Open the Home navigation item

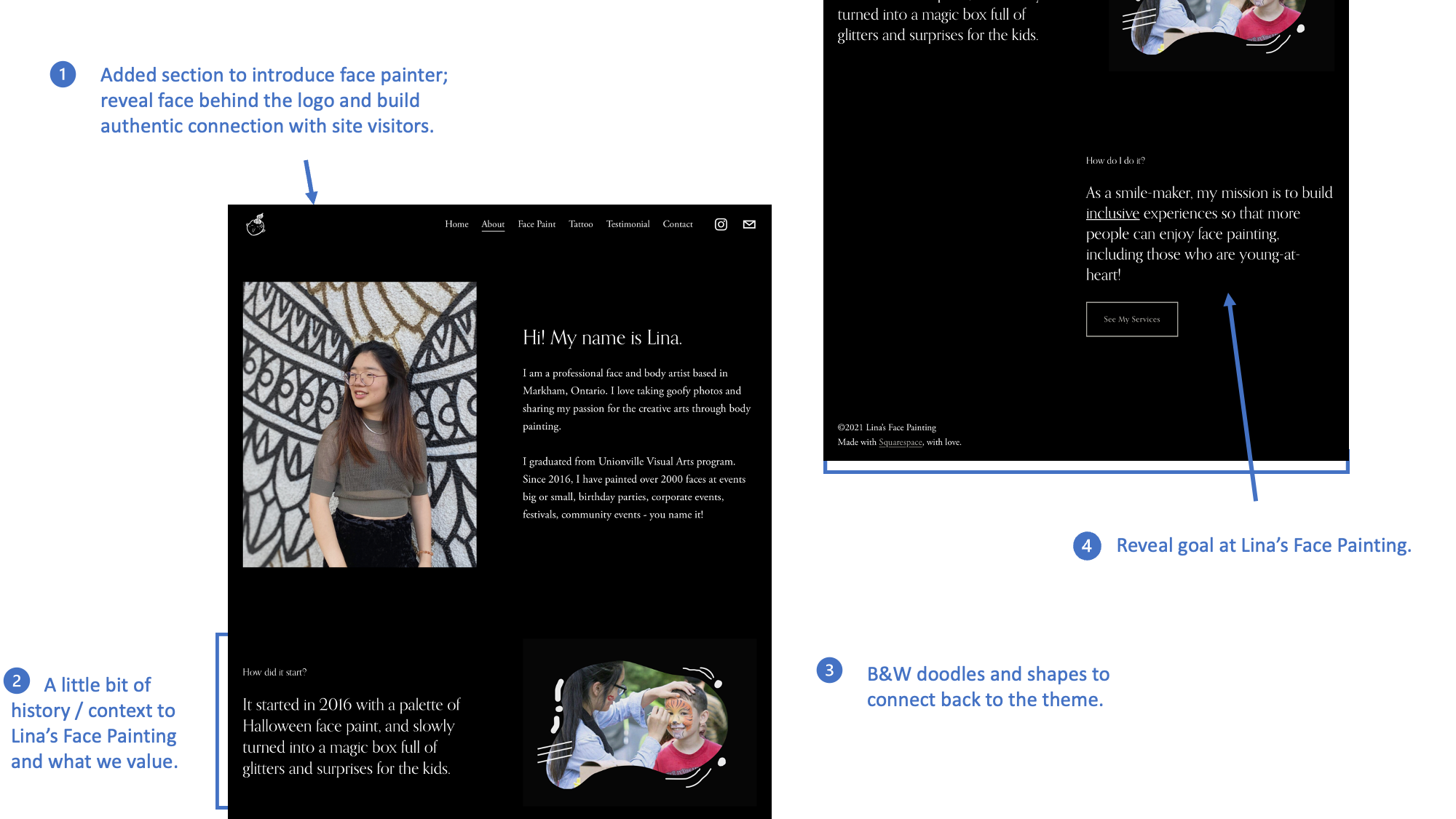click(x=456, y=224)
